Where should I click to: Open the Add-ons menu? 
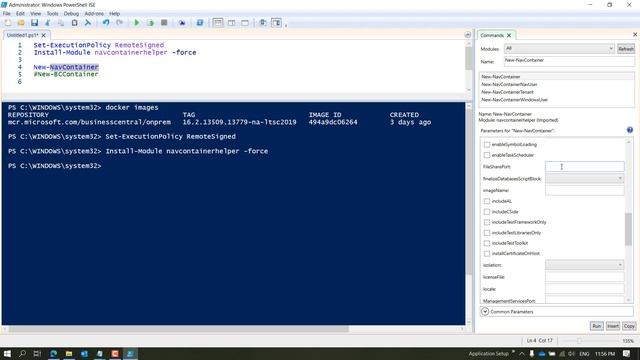pyautogui.click(x=94, y=13)
